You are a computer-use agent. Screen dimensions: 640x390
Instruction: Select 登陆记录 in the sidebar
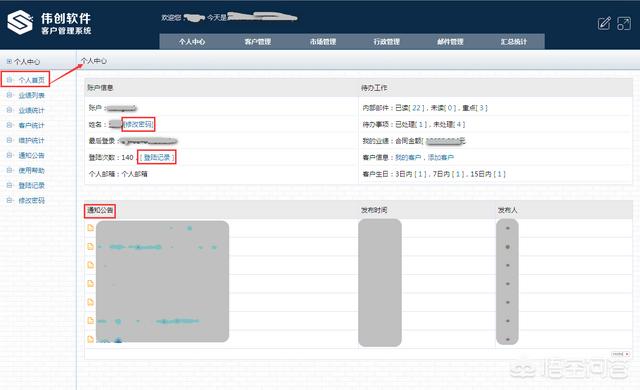(31, 186)
